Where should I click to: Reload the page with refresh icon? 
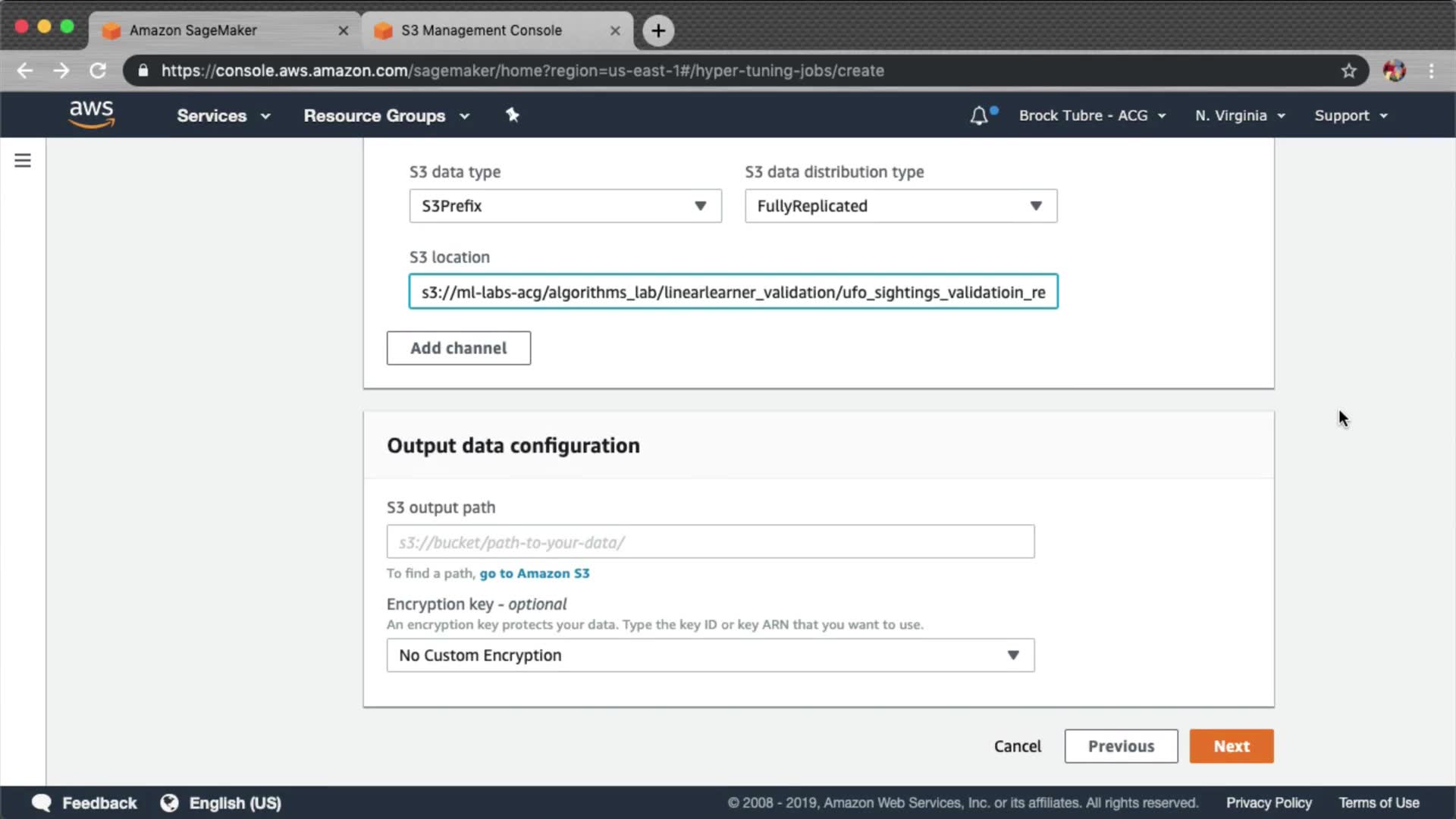tap(98, 71)
